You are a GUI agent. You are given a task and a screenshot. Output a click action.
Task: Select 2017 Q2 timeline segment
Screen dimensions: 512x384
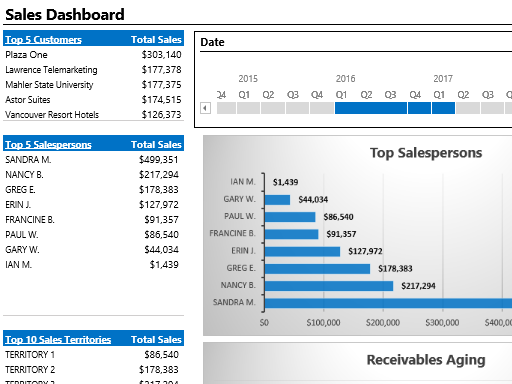(468, 108)
